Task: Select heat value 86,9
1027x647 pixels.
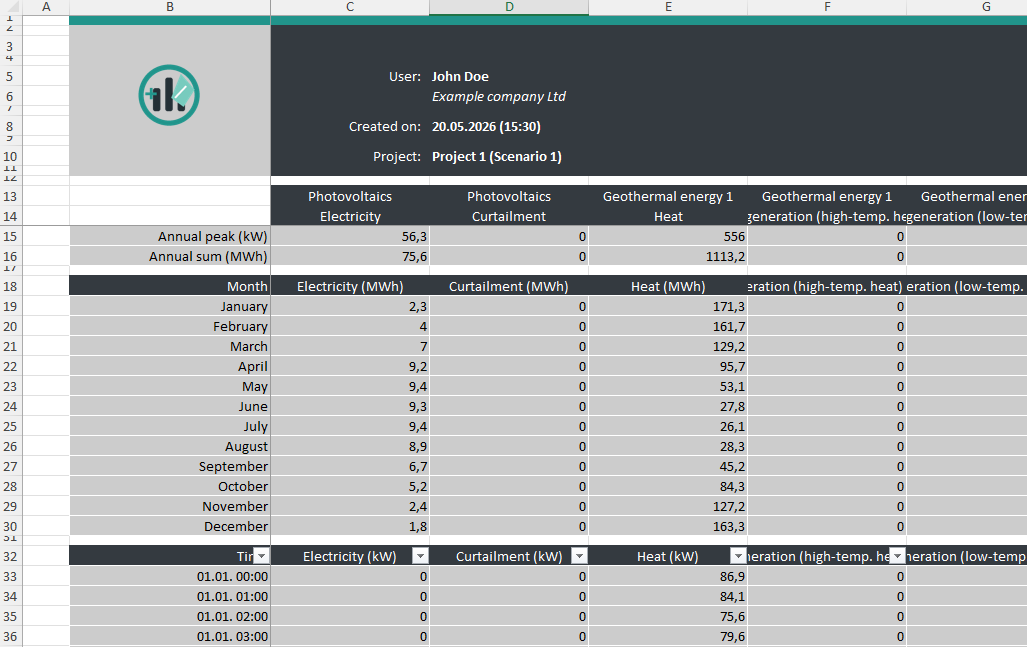Action: pyautogui.click(x=668, y=576)
